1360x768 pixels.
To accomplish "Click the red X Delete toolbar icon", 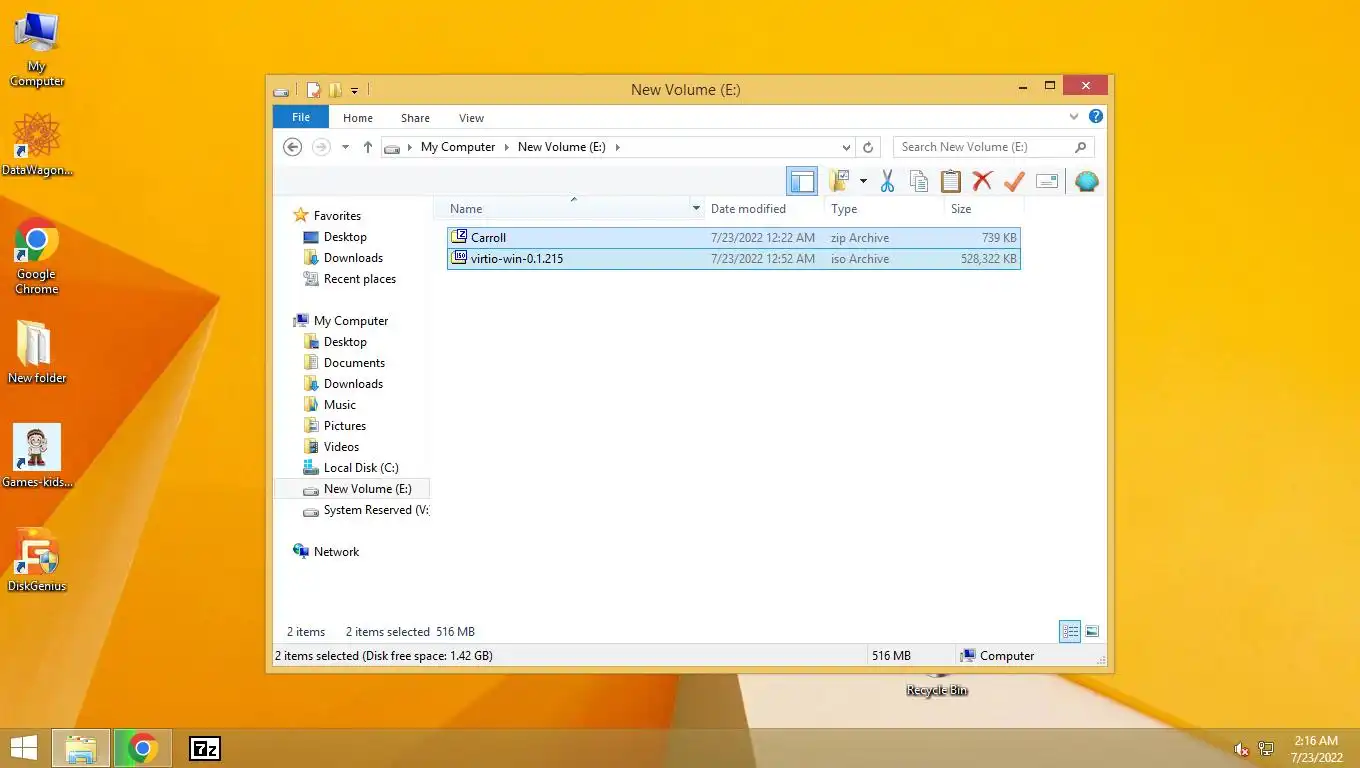I will [x=982, y=181].
